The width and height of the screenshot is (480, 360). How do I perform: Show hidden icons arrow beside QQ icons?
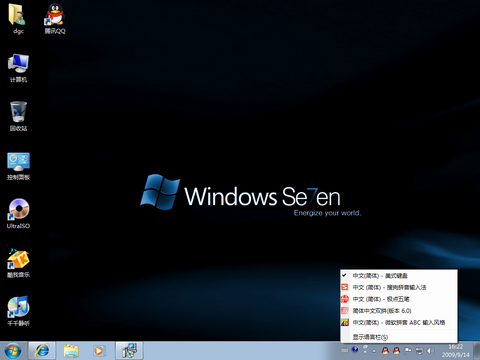374,351
